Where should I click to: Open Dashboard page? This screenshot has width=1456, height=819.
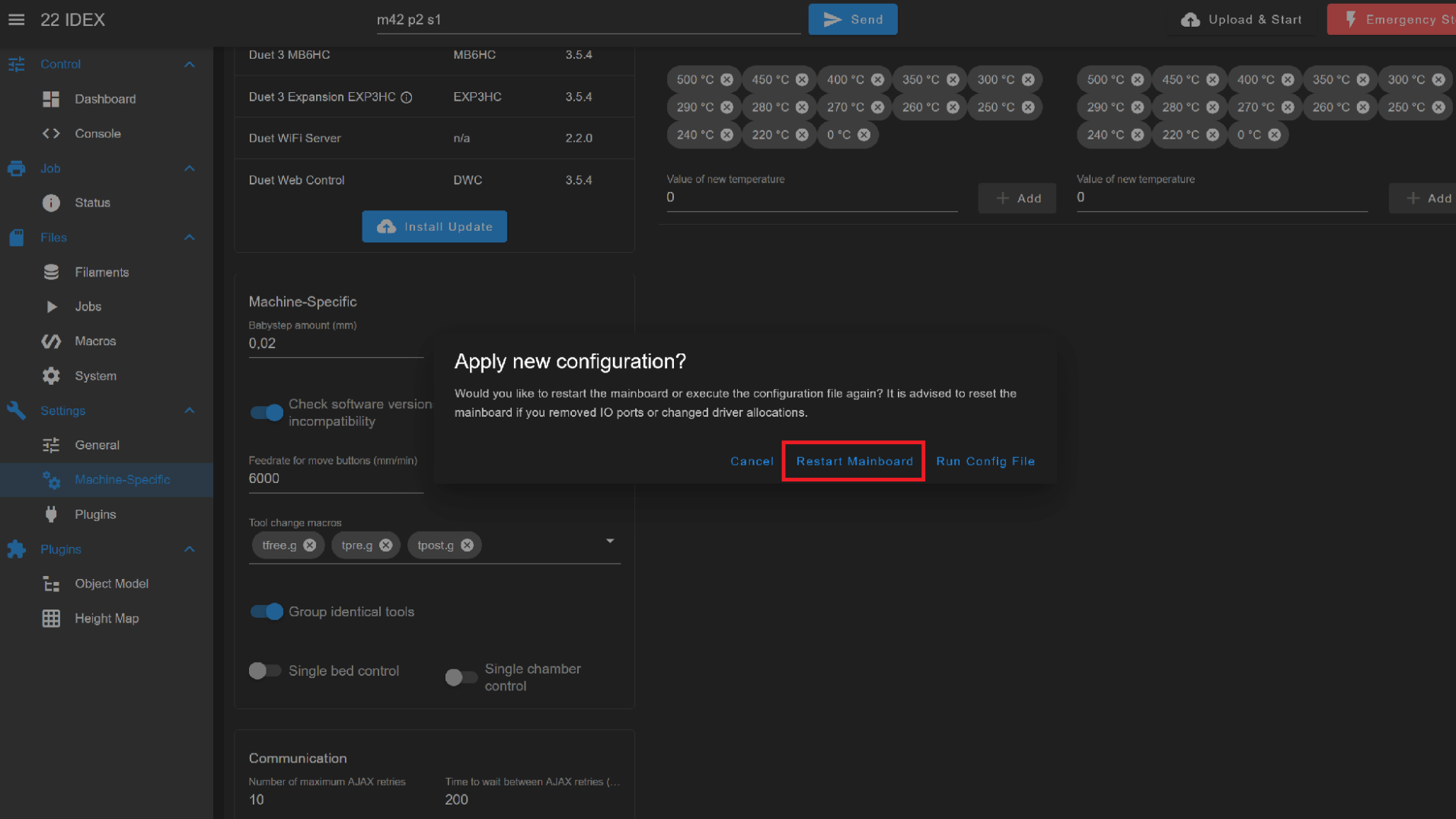tap(107, 99)
